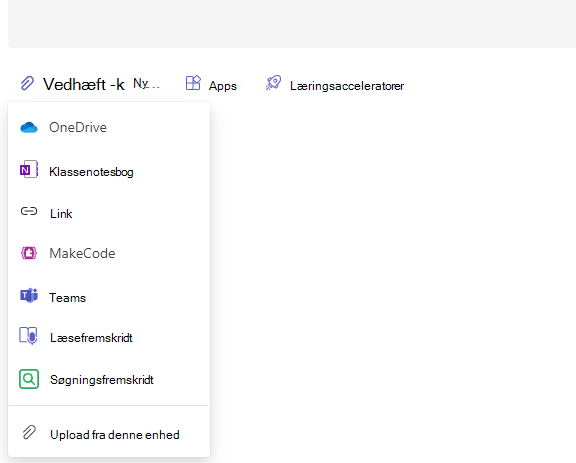Choose Klassenotesbog menu entry
The image size is (576, 463).
pyautogui.click(x=91, y=172)
